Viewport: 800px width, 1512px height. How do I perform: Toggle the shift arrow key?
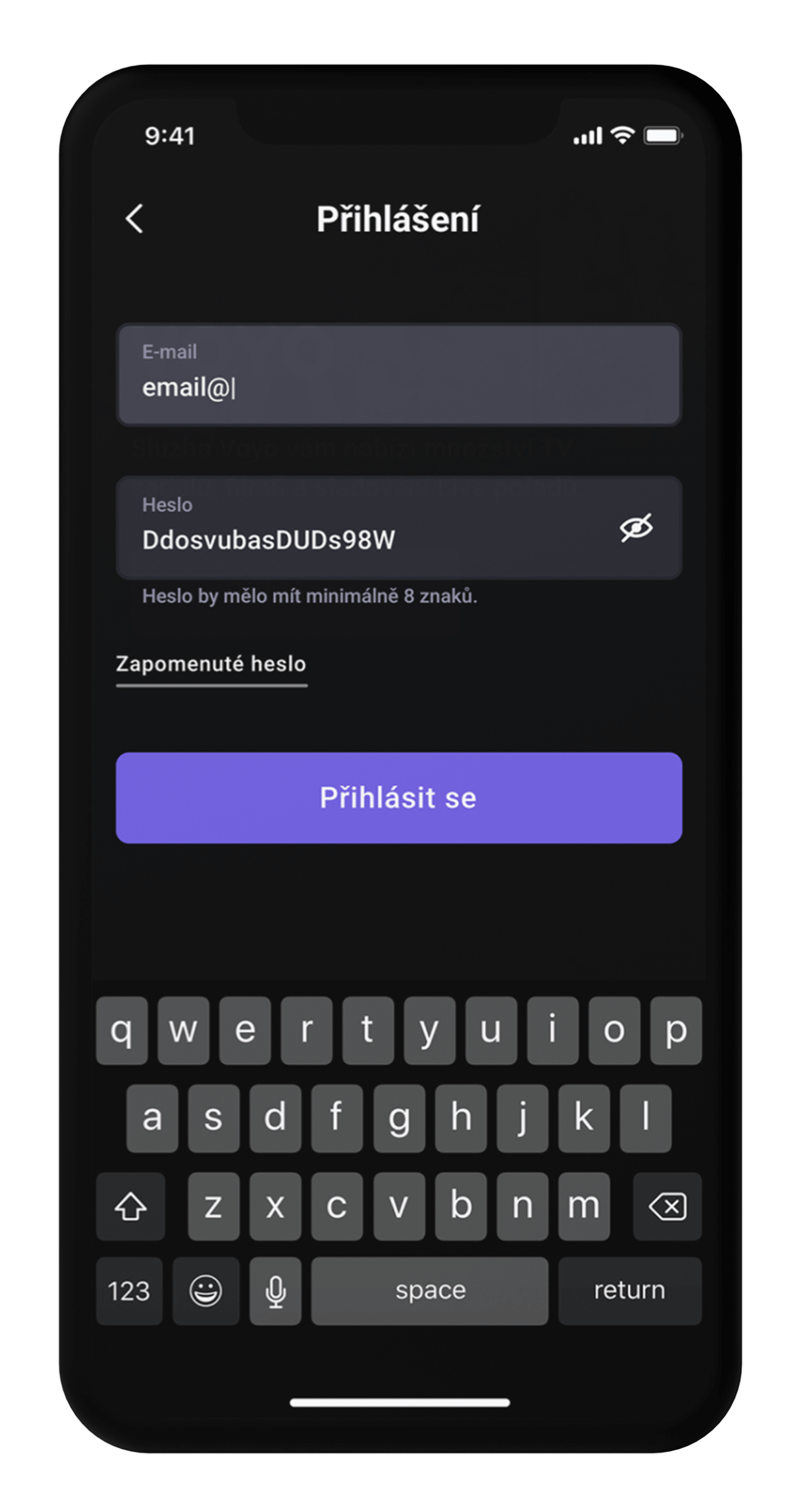click(x=130, y=1206)
